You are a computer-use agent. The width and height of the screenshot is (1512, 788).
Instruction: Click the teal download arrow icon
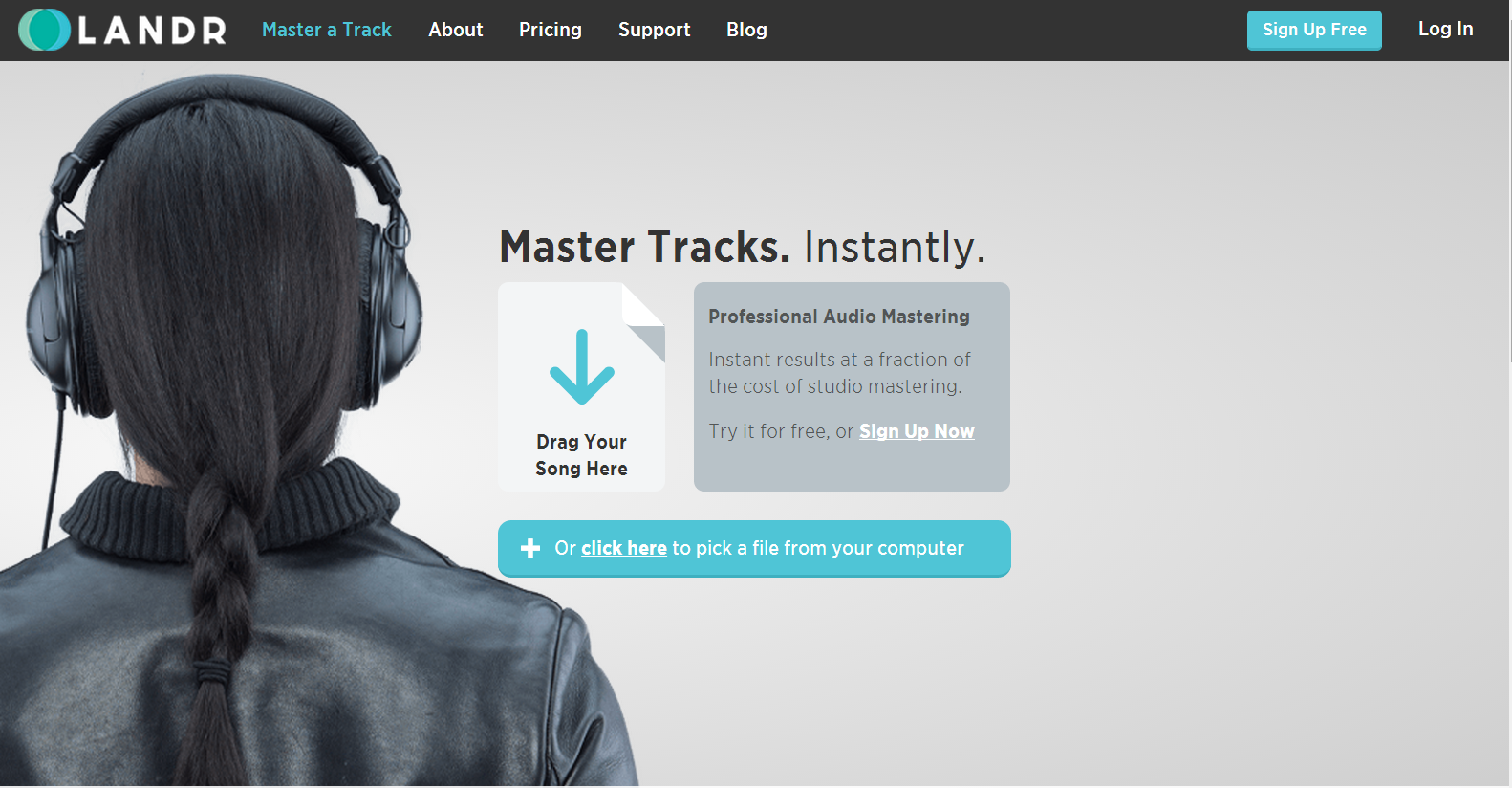click(581, 366)
